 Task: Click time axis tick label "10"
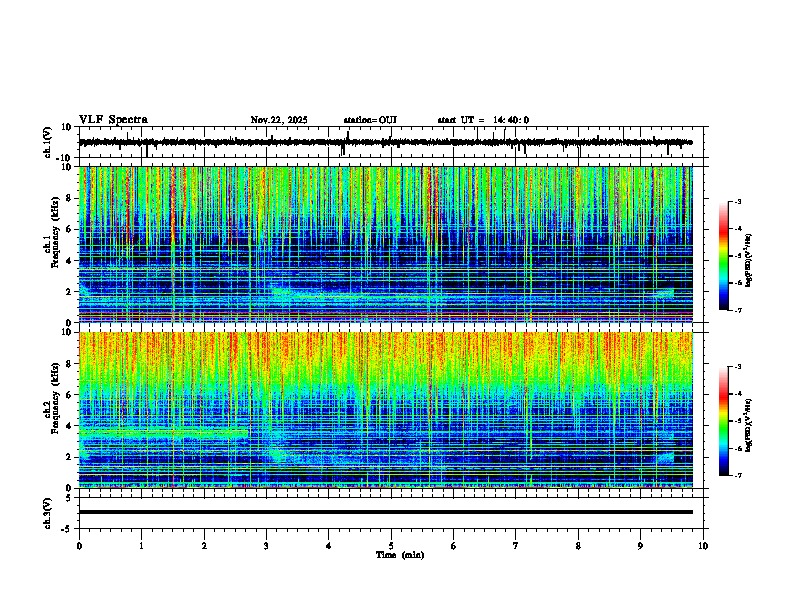point(703,546)
